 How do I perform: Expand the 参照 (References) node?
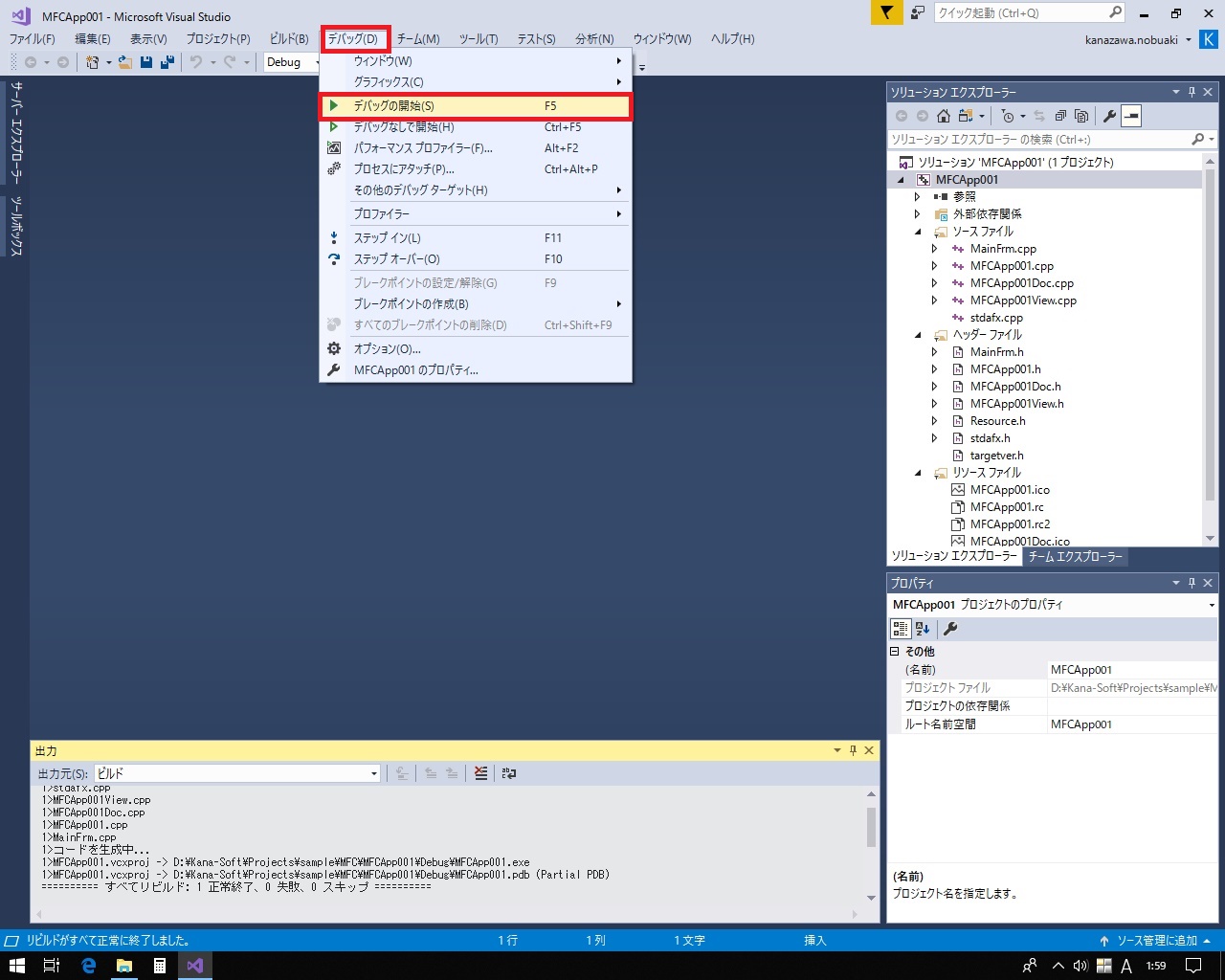point(918,197)
